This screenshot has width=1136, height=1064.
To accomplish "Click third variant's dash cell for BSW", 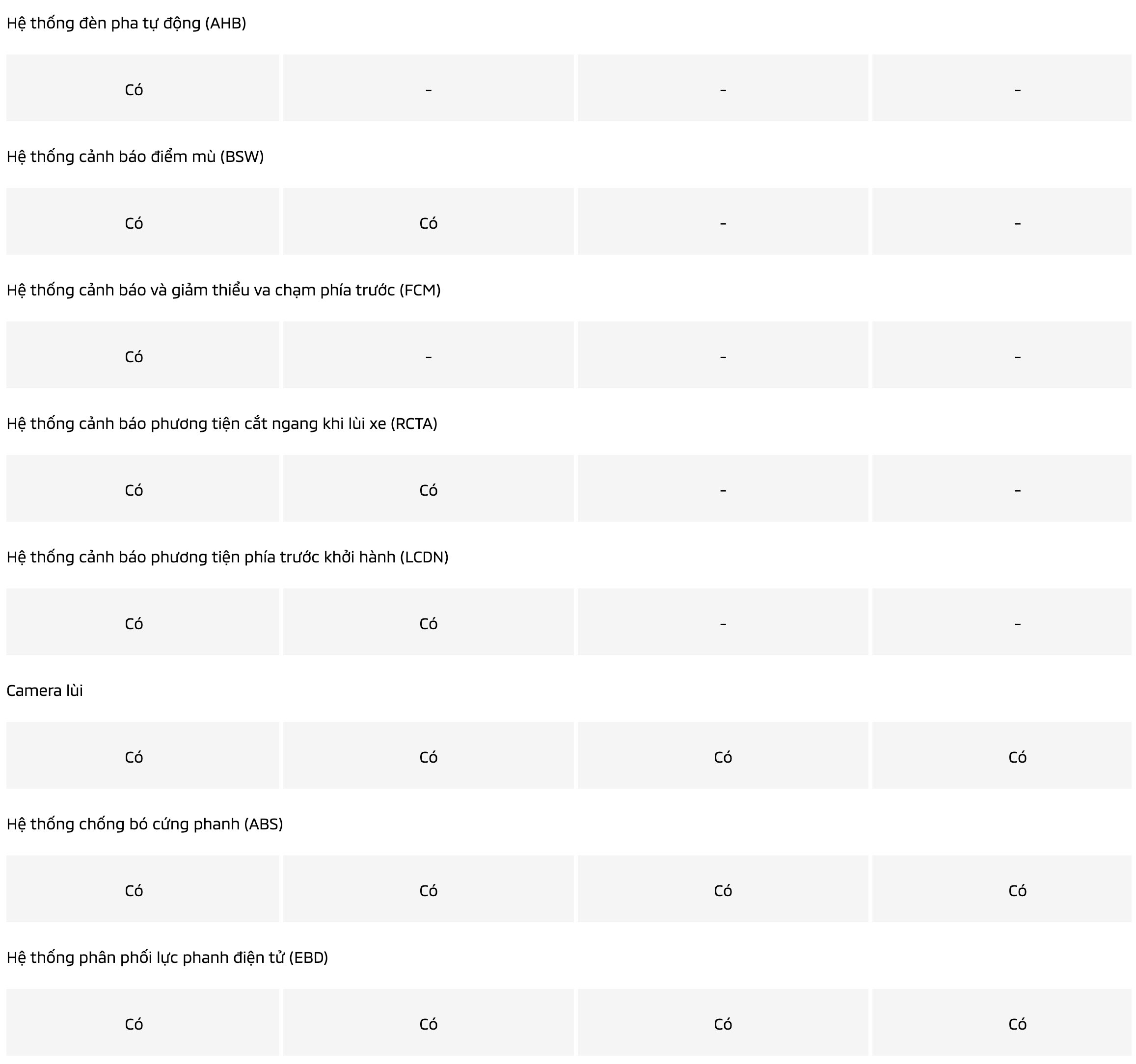I will click(723, 223).
